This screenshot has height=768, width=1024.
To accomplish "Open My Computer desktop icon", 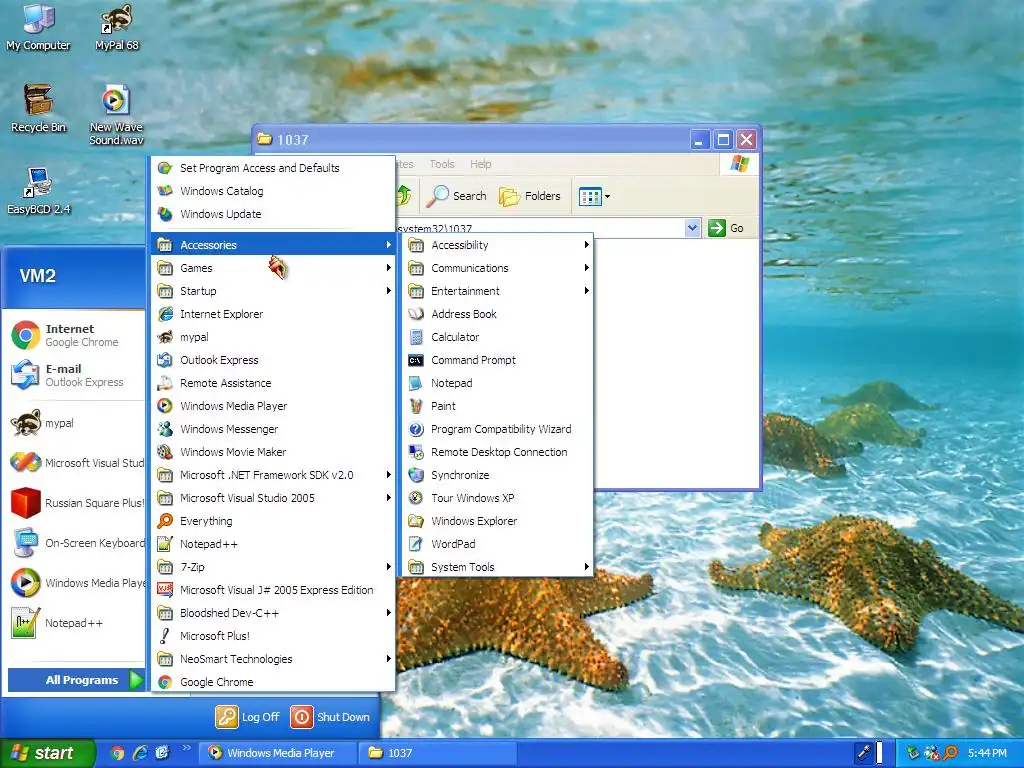I will click(38, 27).
